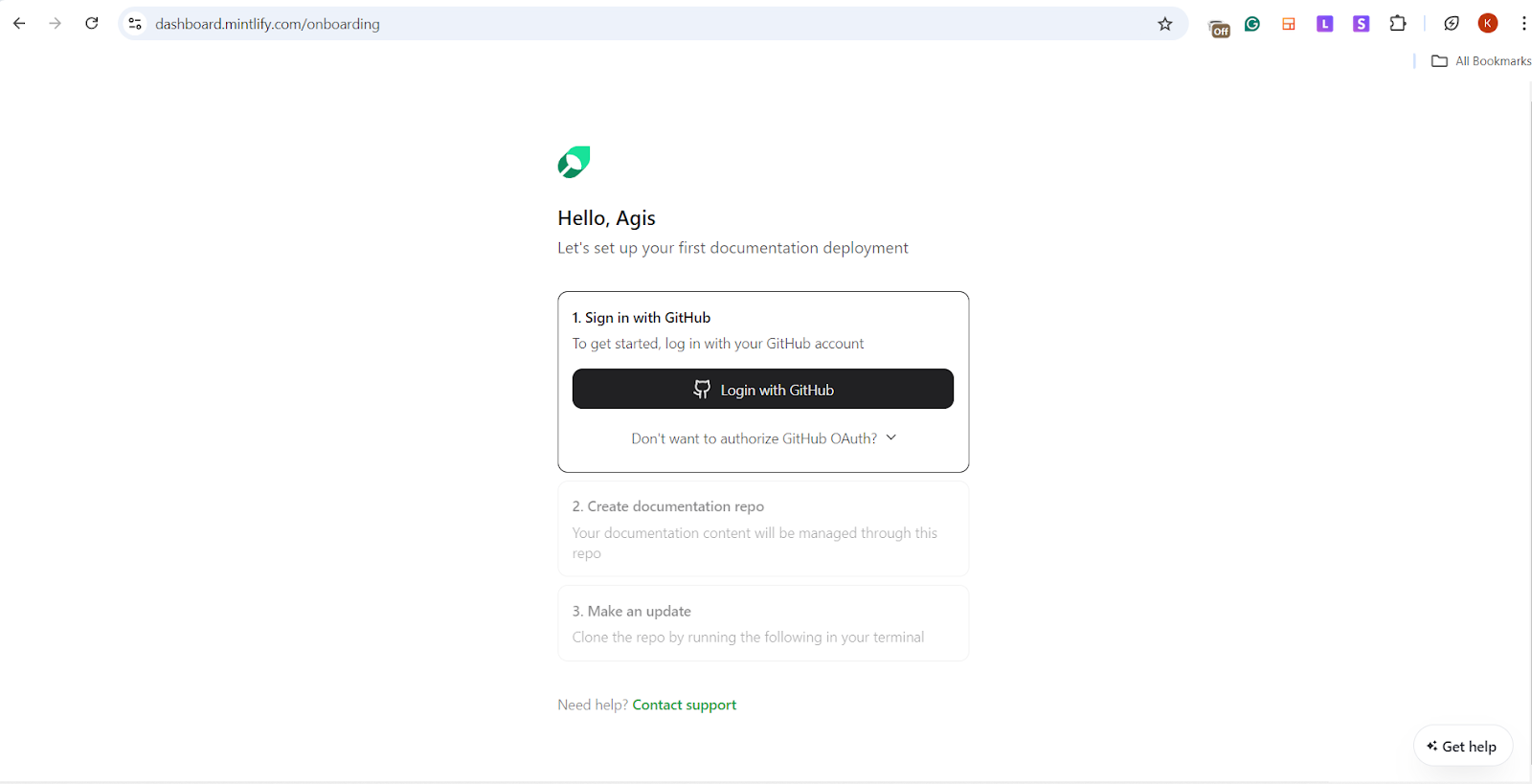Viewport: 1532px width, 784px height.
Task: Open the Grammarly extension icon
Action: click(1252, 24)
